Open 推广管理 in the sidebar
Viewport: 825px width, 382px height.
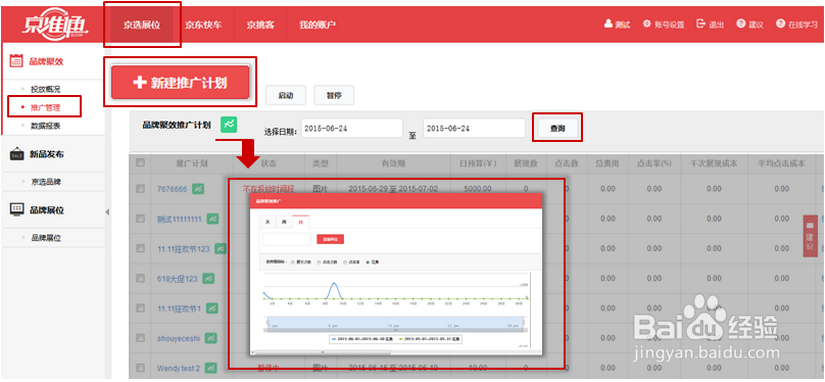45,107
